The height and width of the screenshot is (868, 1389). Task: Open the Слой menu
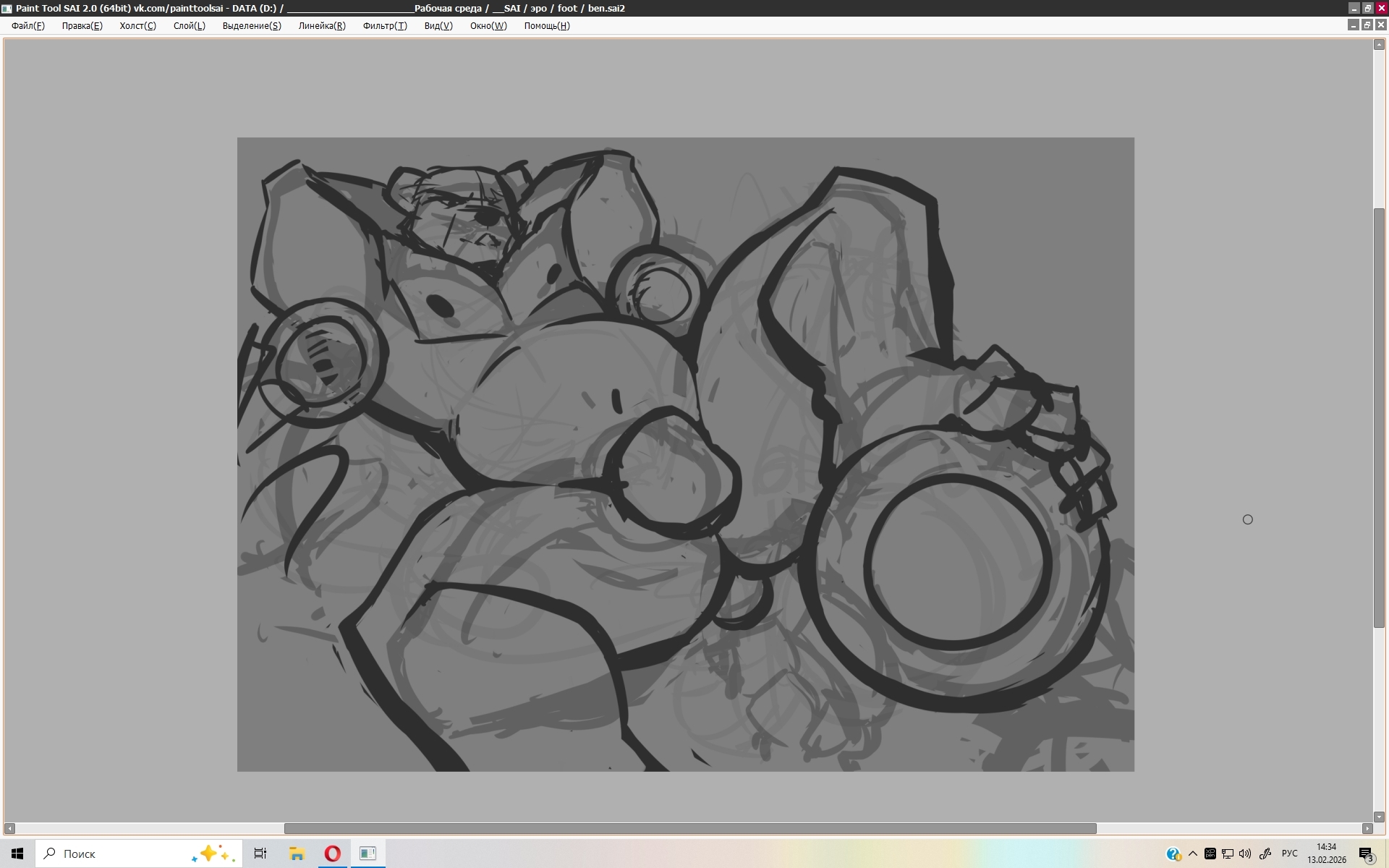[x=189, y=26]
